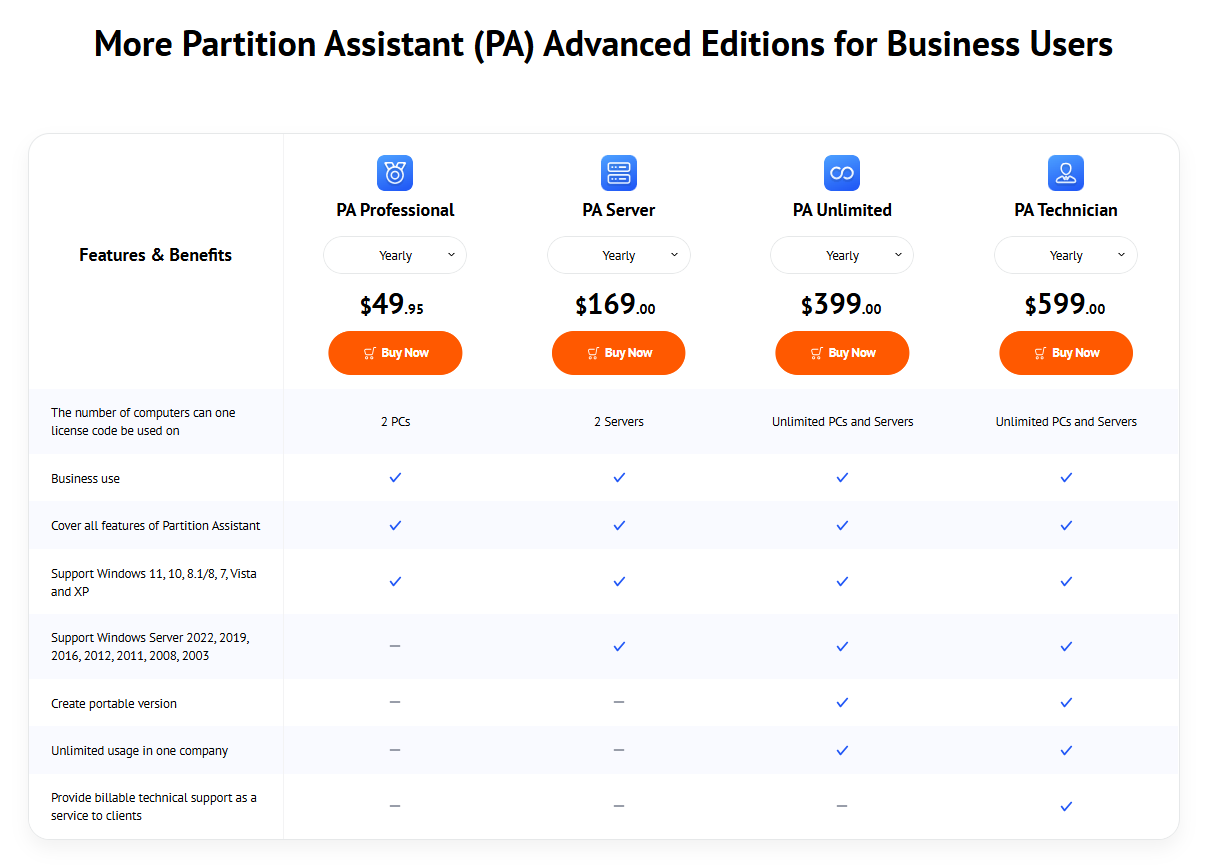Buy PA Unlimited for $399.00
1214x865 pixels.
click(x=842, y=353)
